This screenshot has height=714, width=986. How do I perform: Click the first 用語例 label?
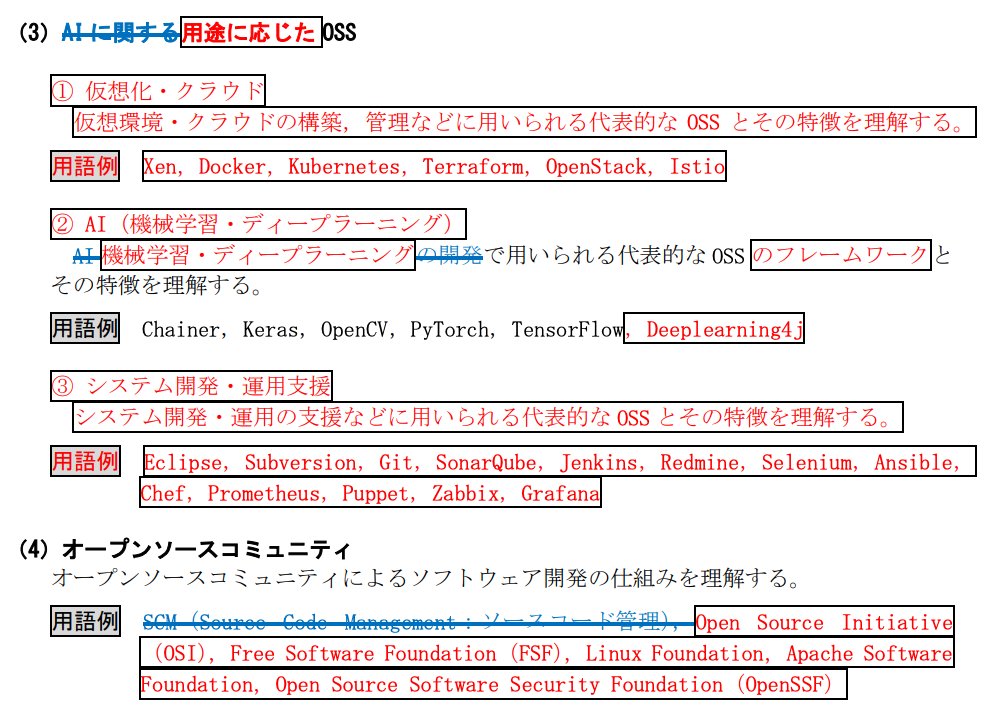pyautogui.click(x=85, y=166)
